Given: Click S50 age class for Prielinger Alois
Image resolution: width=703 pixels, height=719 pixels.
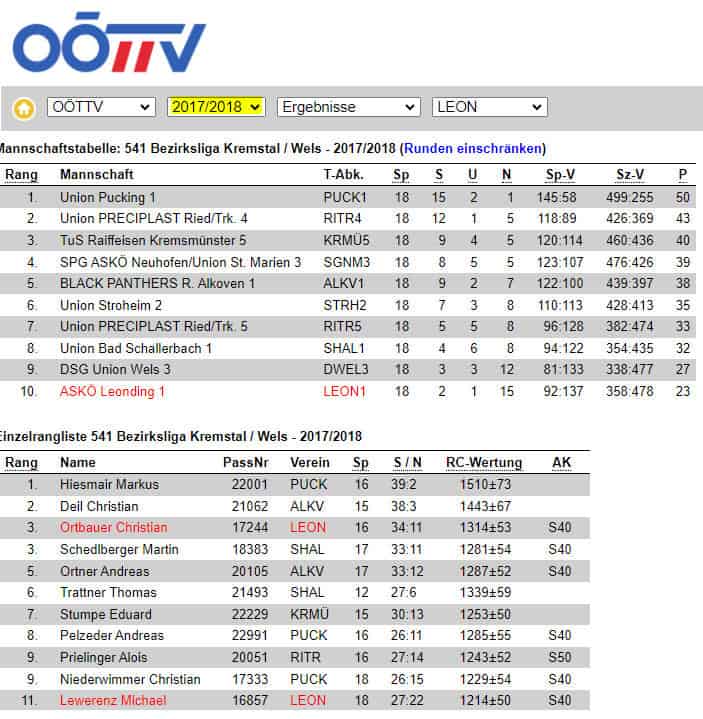Looking at the screenshot, I should click(x=559, y=658).
